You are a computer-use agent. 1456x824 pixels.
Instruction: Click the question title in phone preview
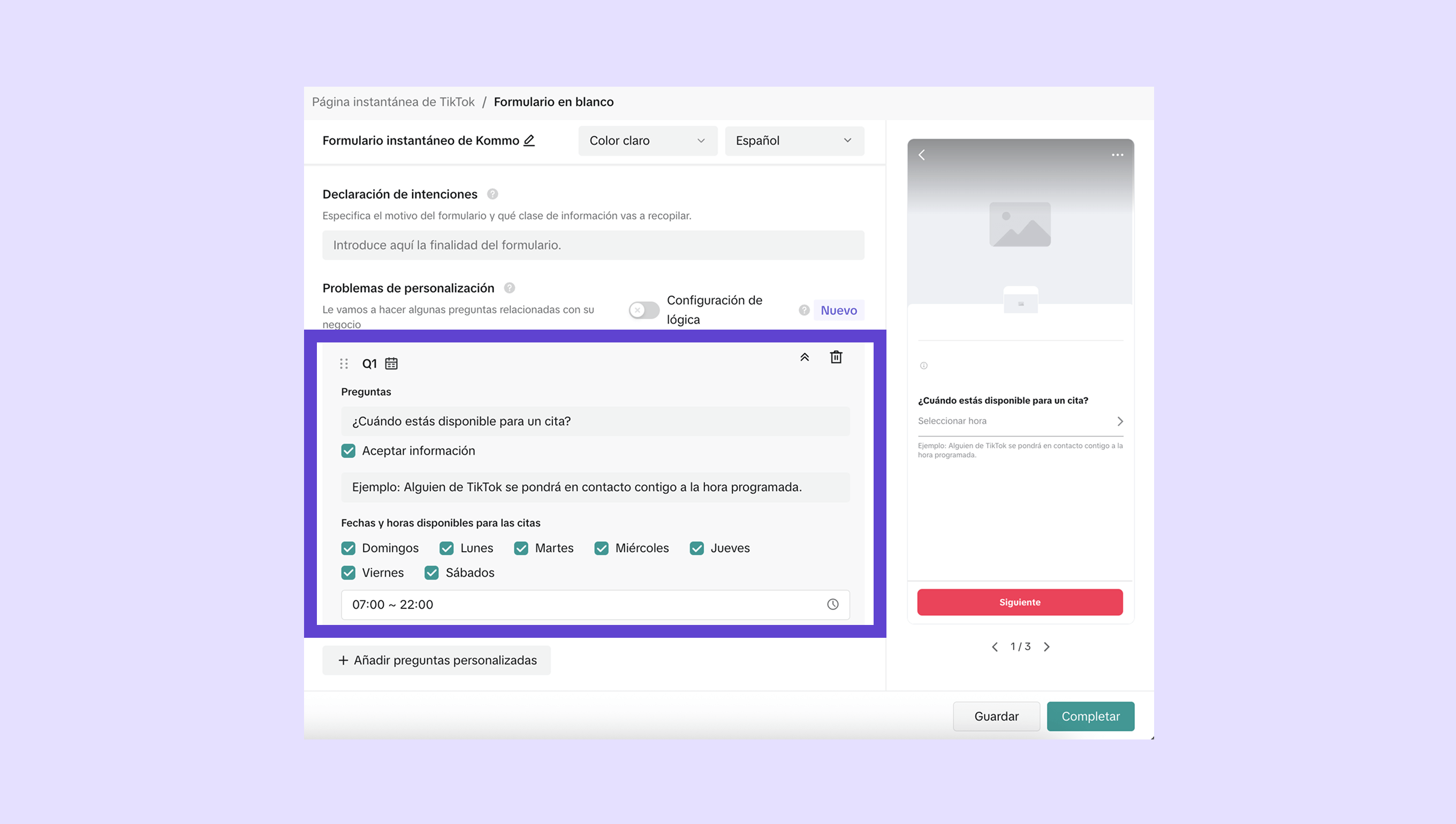(x=1003, y=401)
